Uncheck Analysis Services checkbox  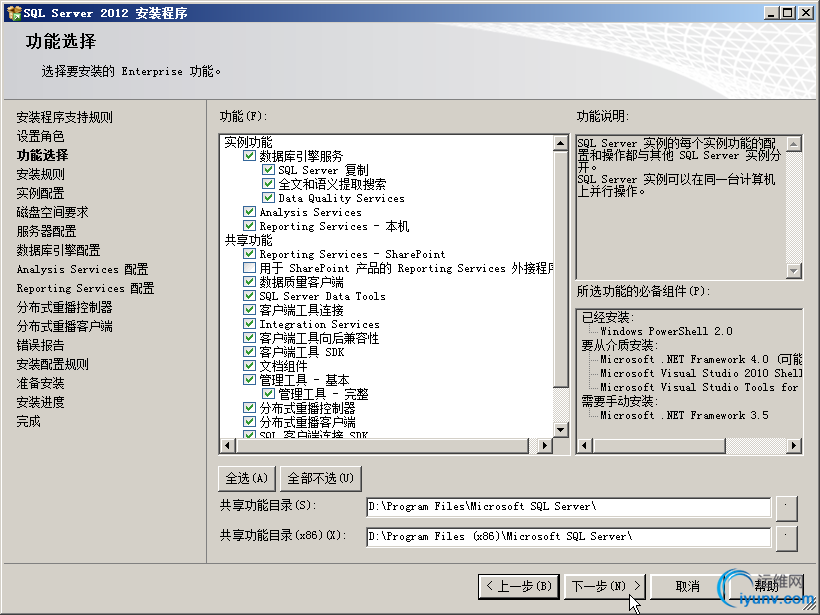249,212
